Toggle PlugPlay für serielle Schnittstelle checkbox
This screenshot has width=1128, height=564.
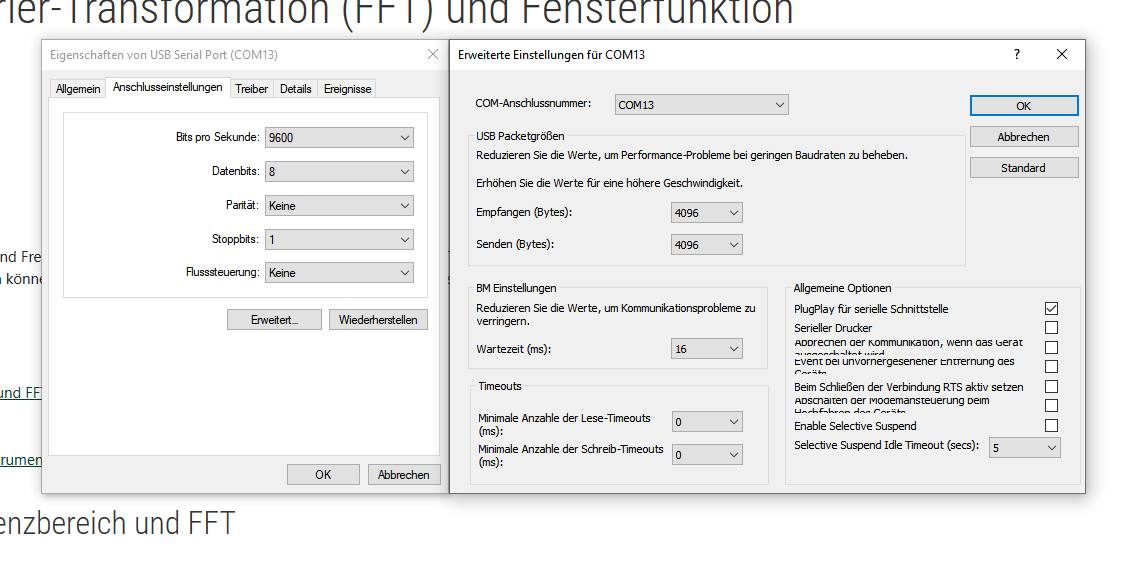click(x=1051, y=309)
